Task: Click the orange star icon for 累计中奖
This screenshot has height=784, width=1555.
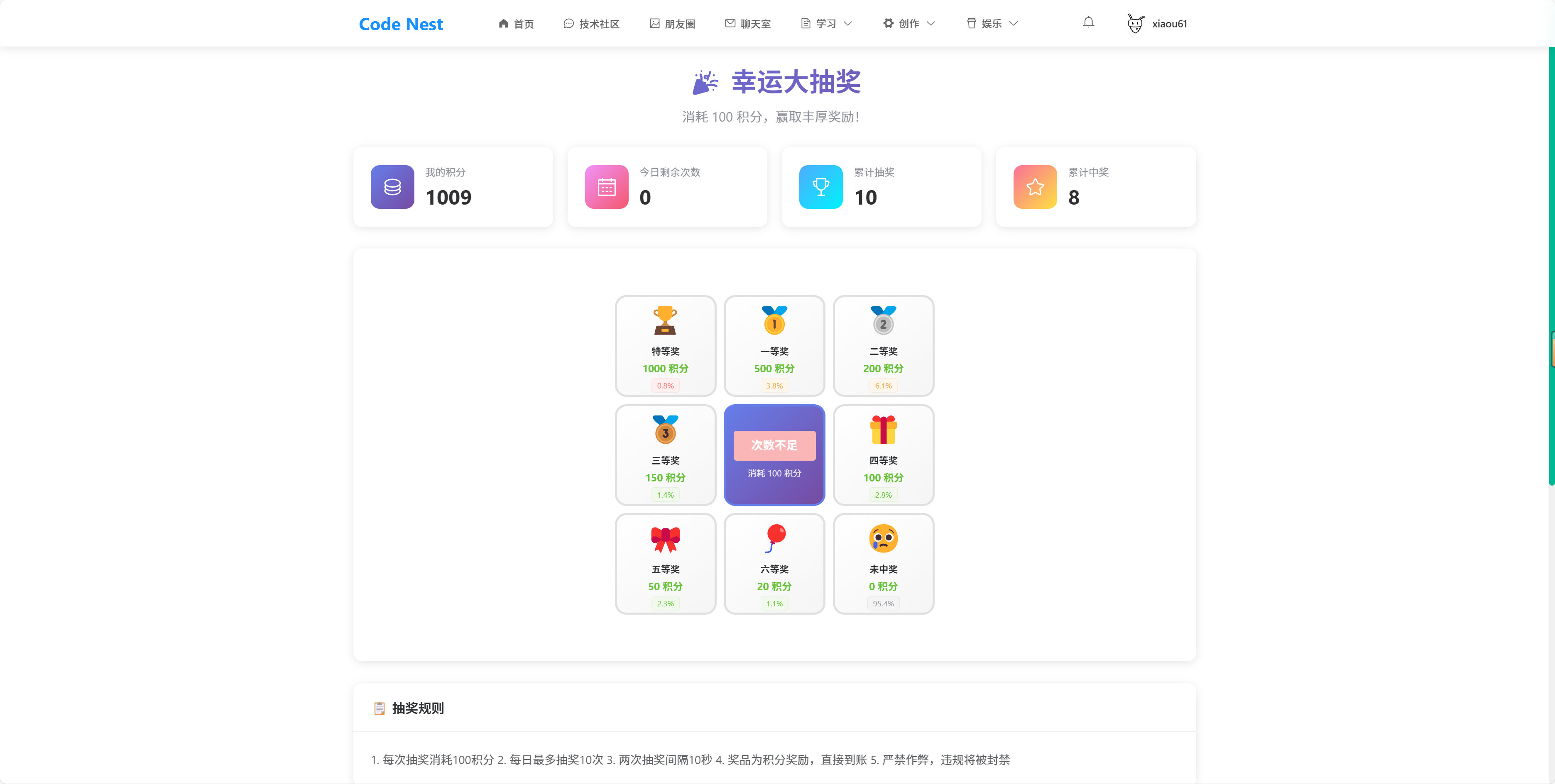Action: pyautogui.click(x=1035, y=187)
